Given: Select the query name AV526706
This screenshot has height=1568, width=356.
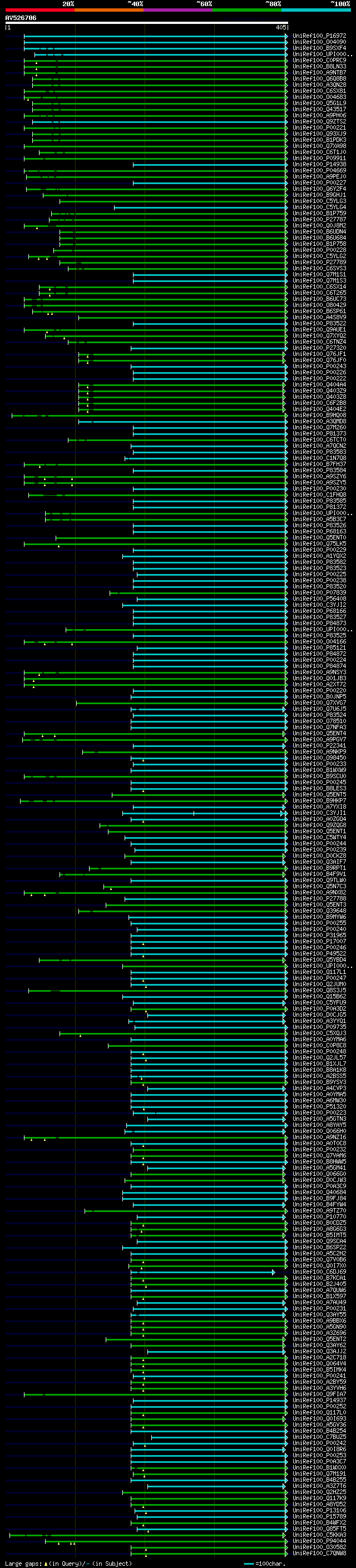Looking at the screenshot, I should point(21,18).
